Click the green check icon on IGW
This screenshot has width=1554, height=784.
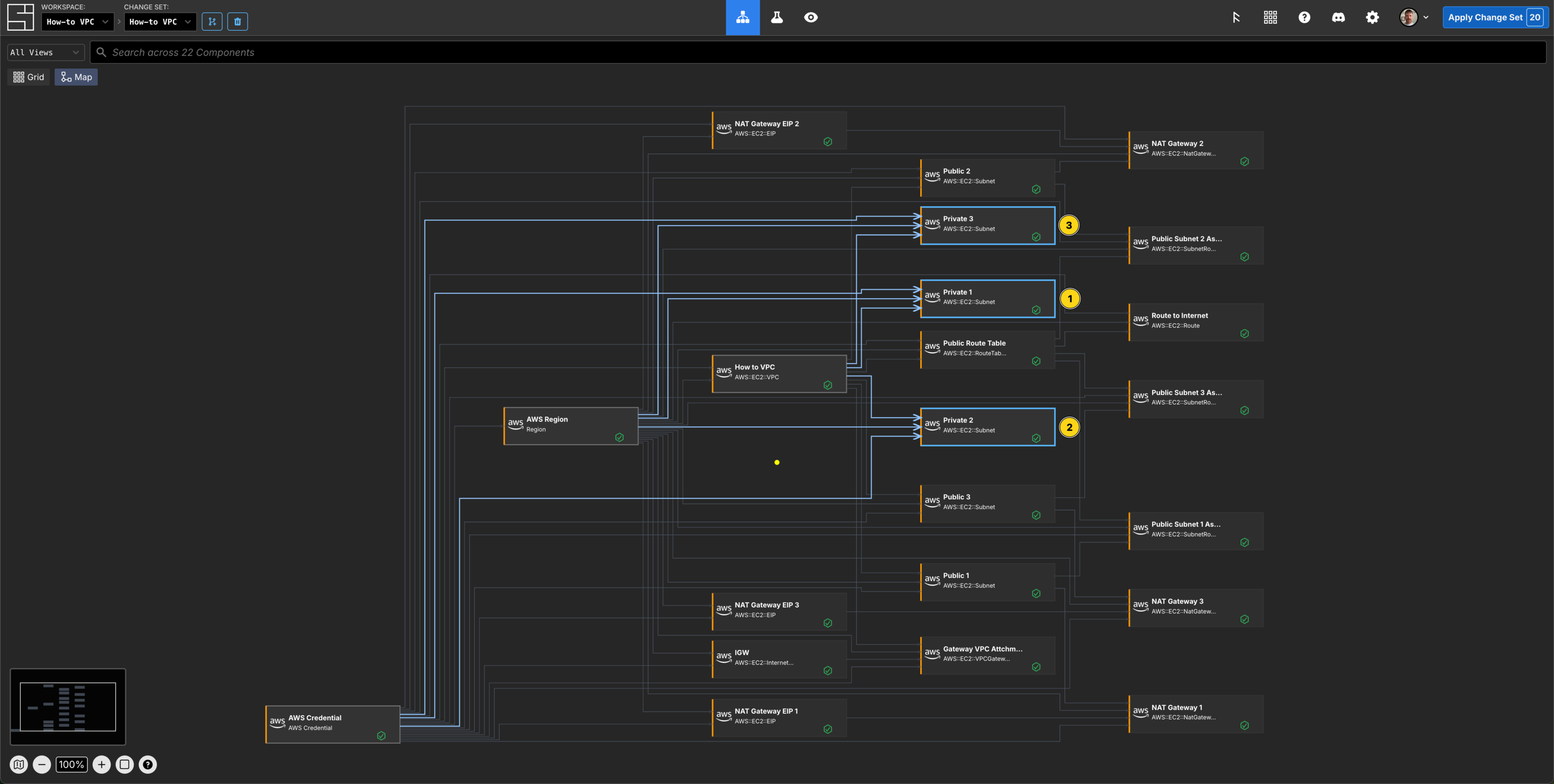[828, 671]
